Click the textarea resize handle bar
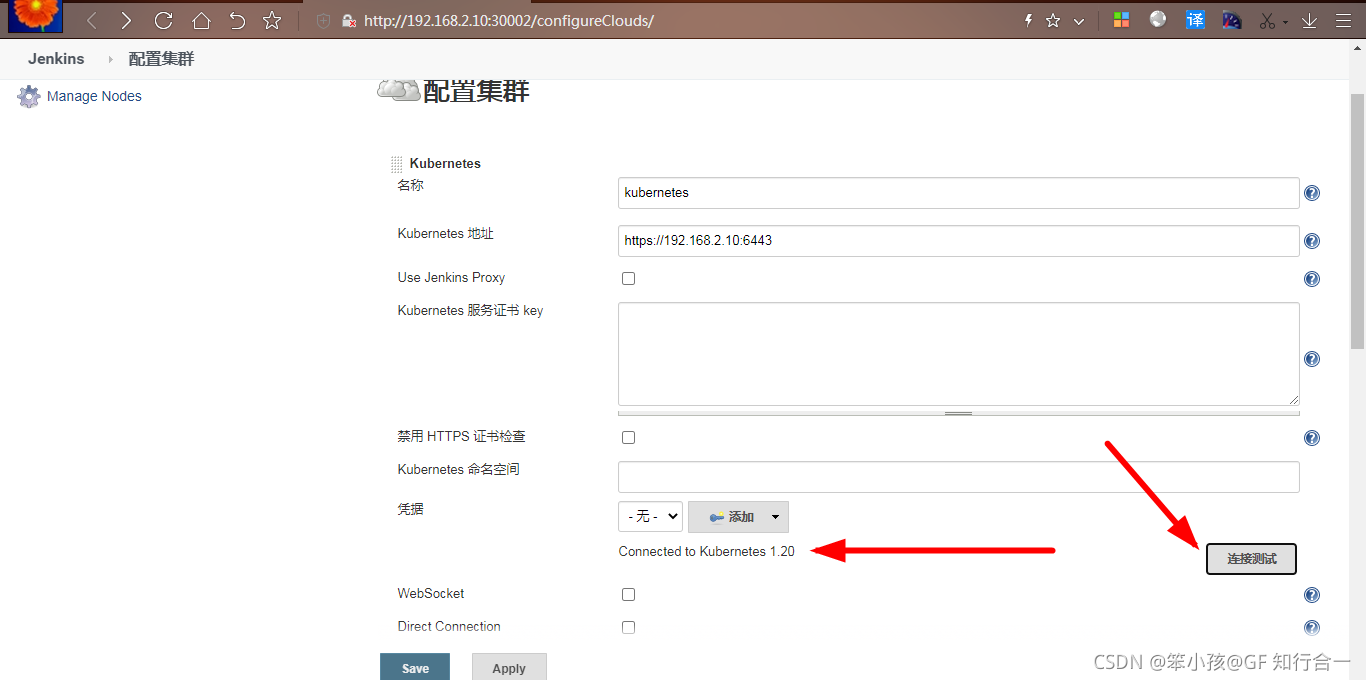Screen dimensions: 1366x680 958,413
